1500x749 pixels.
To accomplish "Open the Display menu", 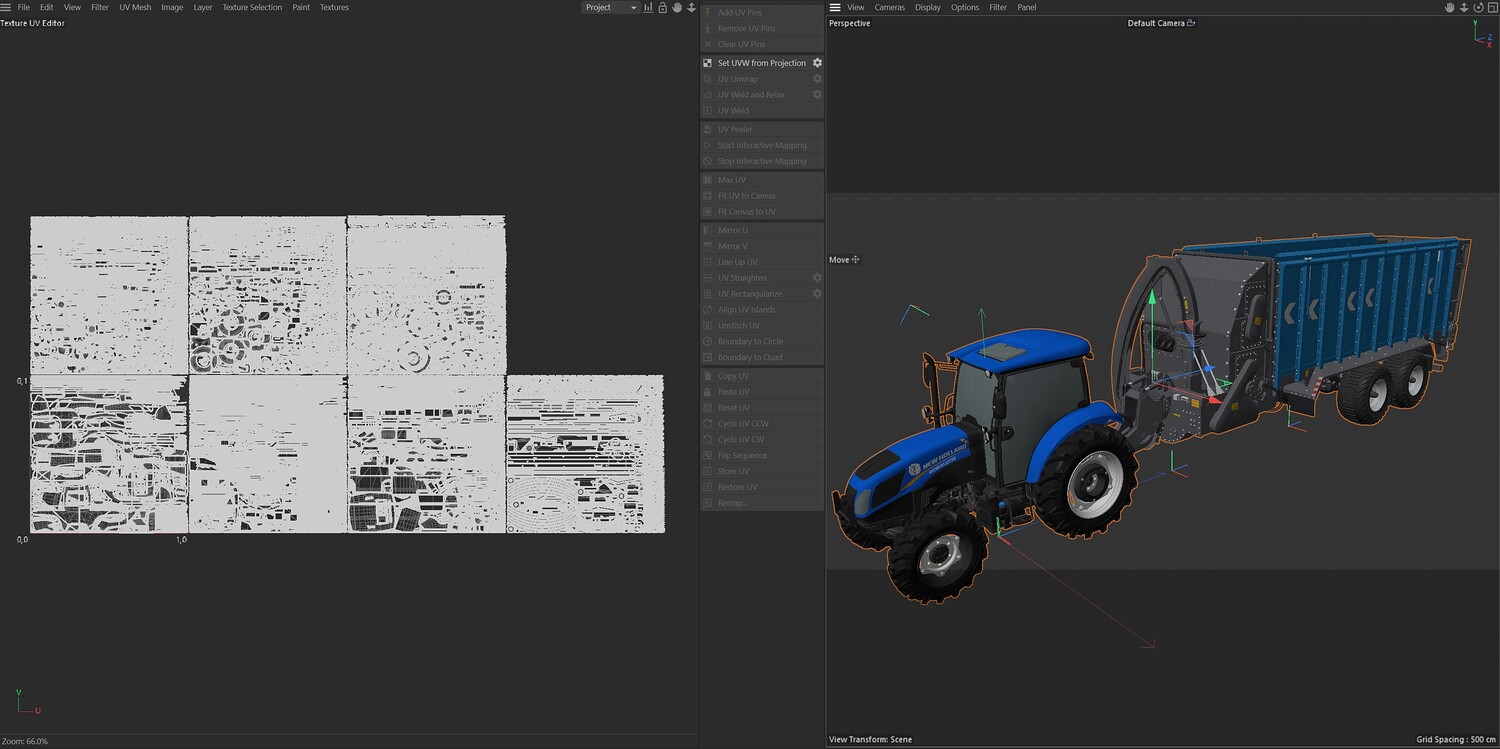I will click(928, 7).
